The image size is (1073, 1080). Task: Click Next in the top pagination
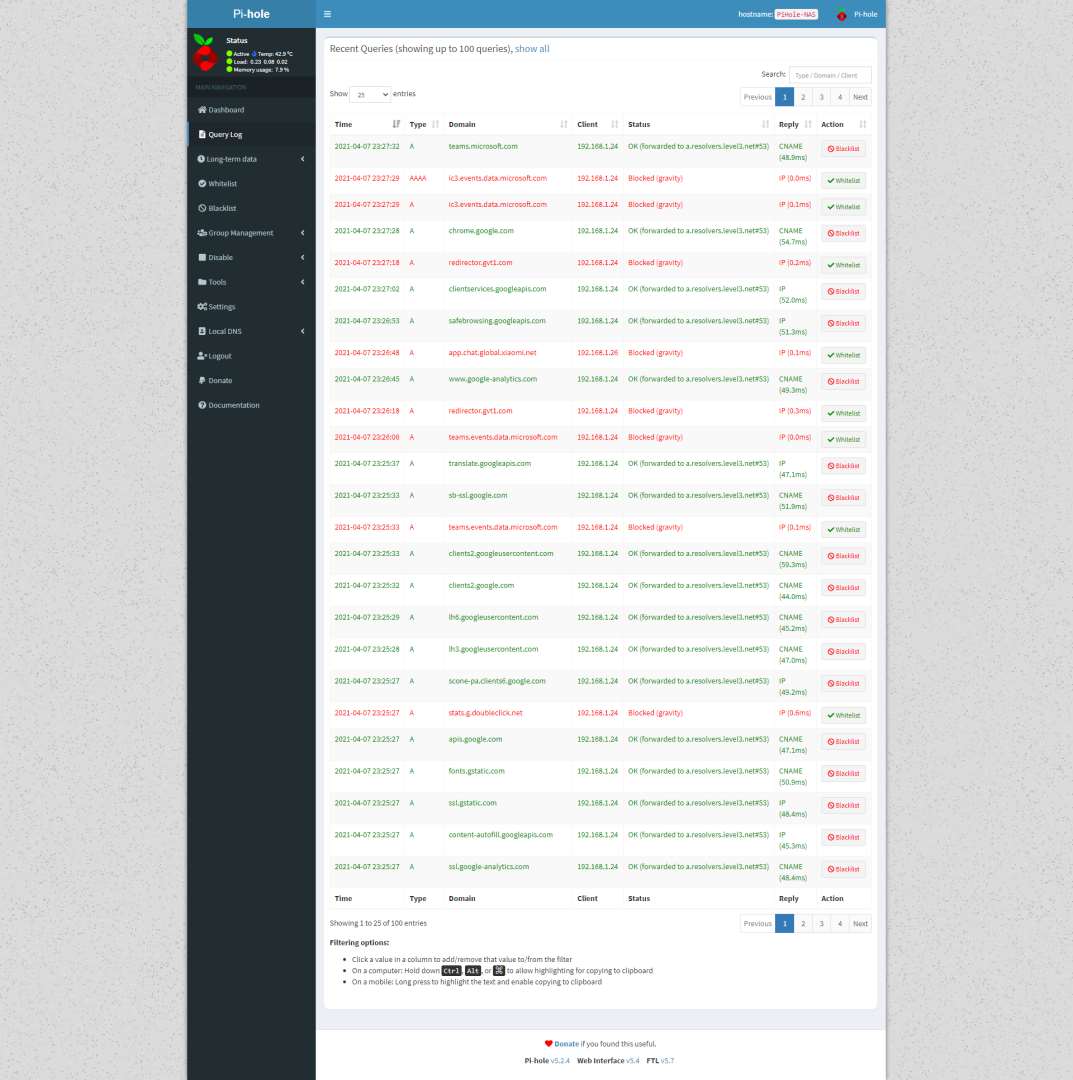[860, 97]
